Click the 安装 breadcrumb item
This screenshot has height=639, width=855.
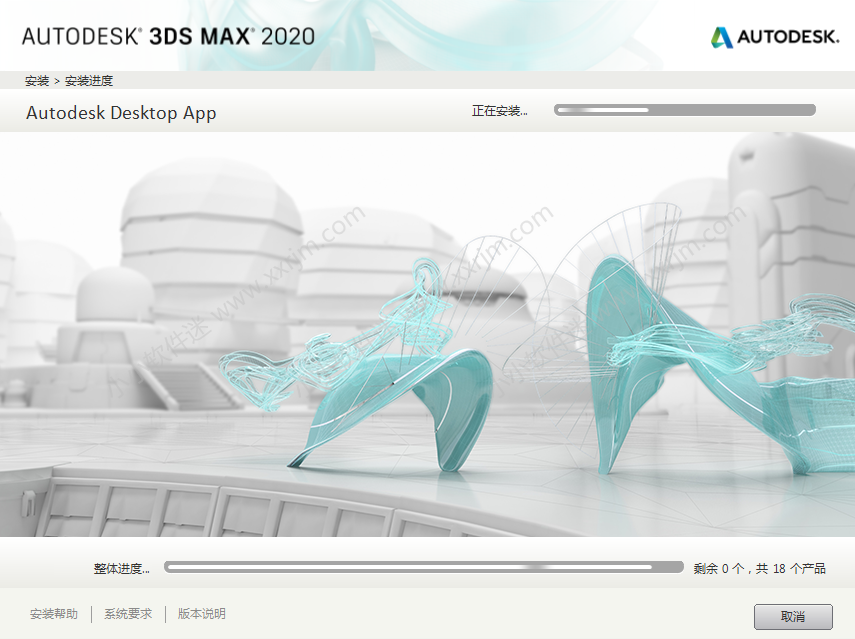point(37,81)
